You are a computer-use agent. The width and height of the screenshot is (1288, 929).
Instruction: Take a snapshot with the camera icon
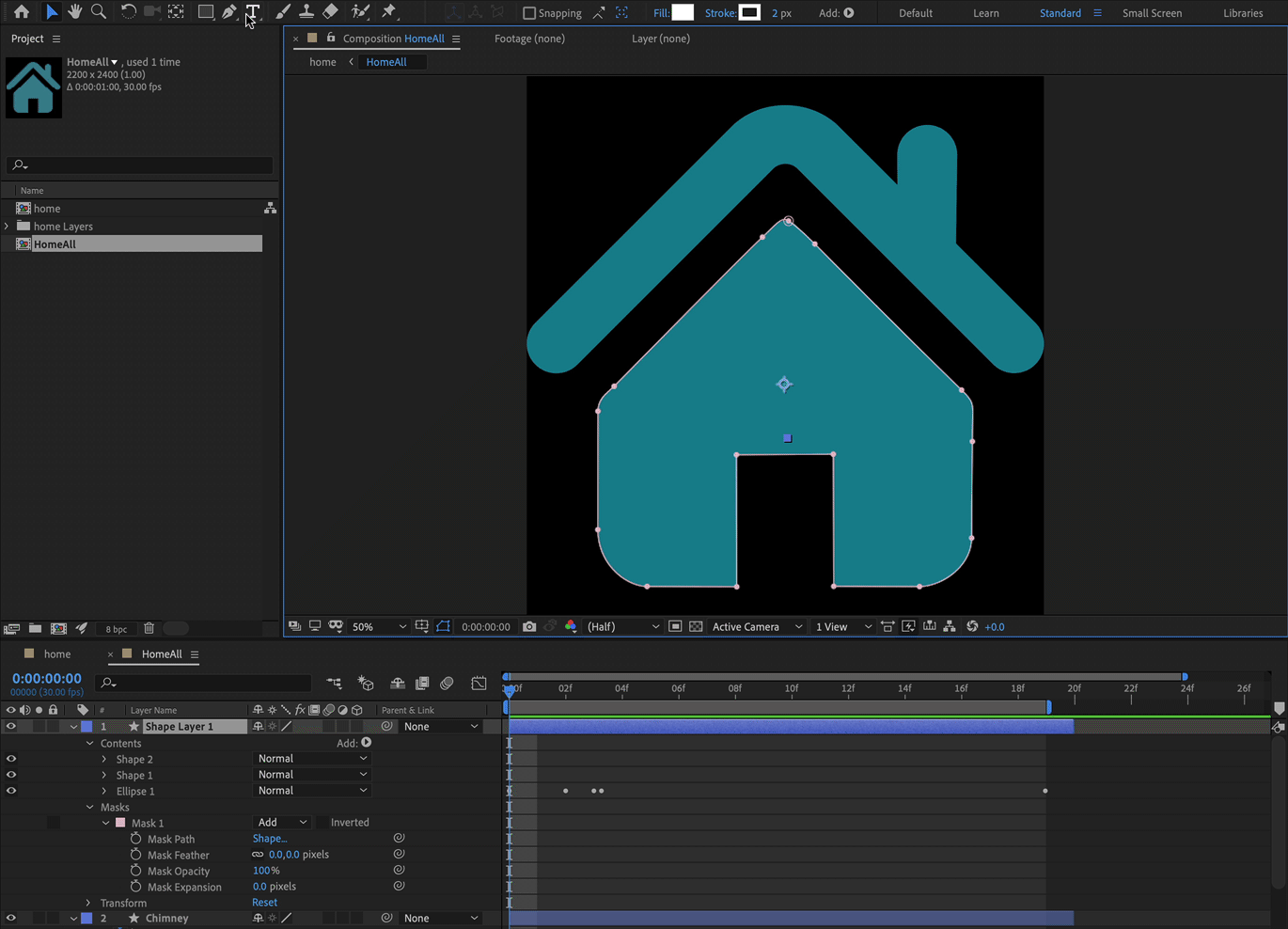click(x=529, y=626)
